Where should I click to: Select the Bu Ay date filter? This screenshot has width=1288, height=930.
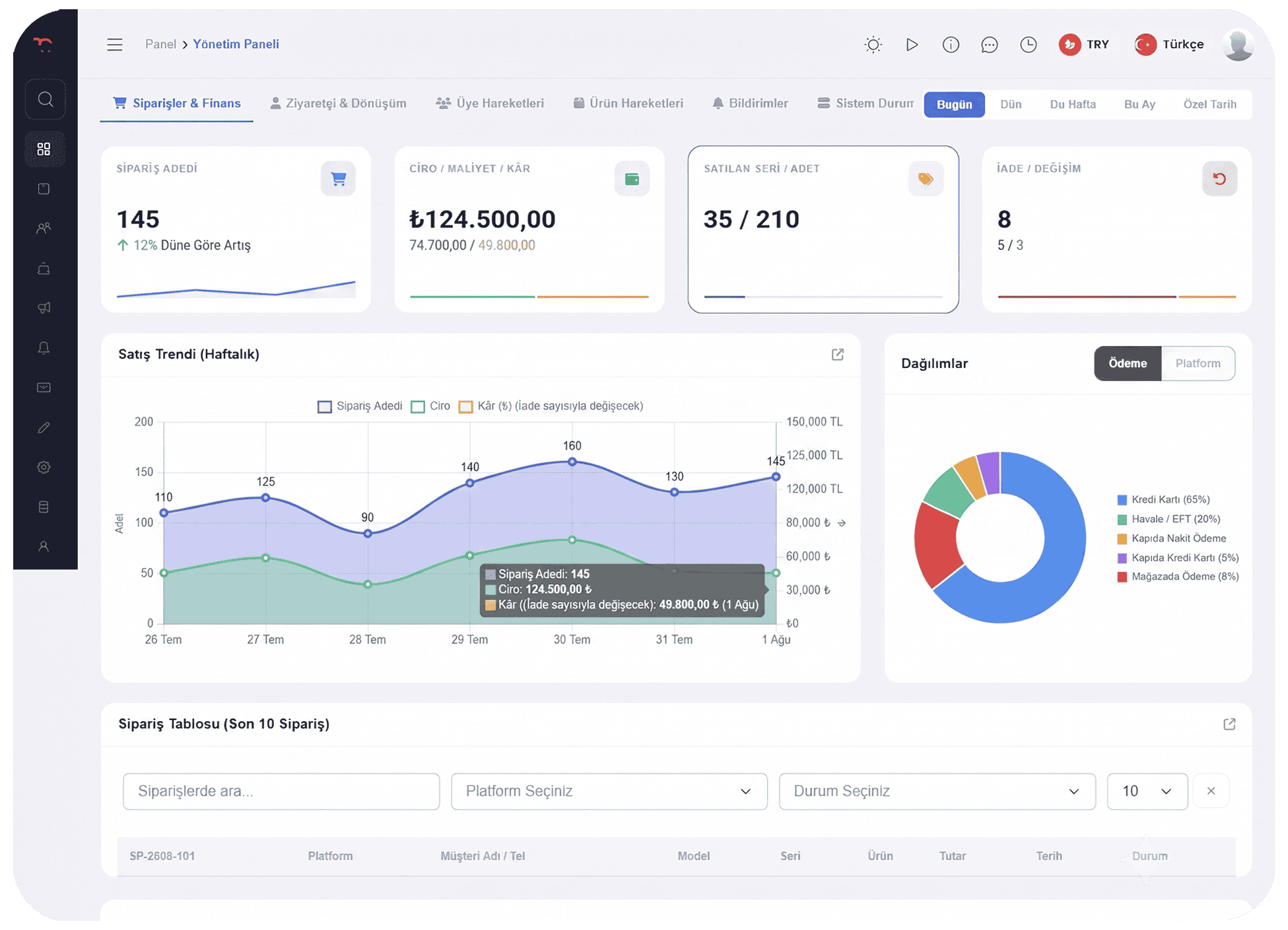(x=1139, y=104)
